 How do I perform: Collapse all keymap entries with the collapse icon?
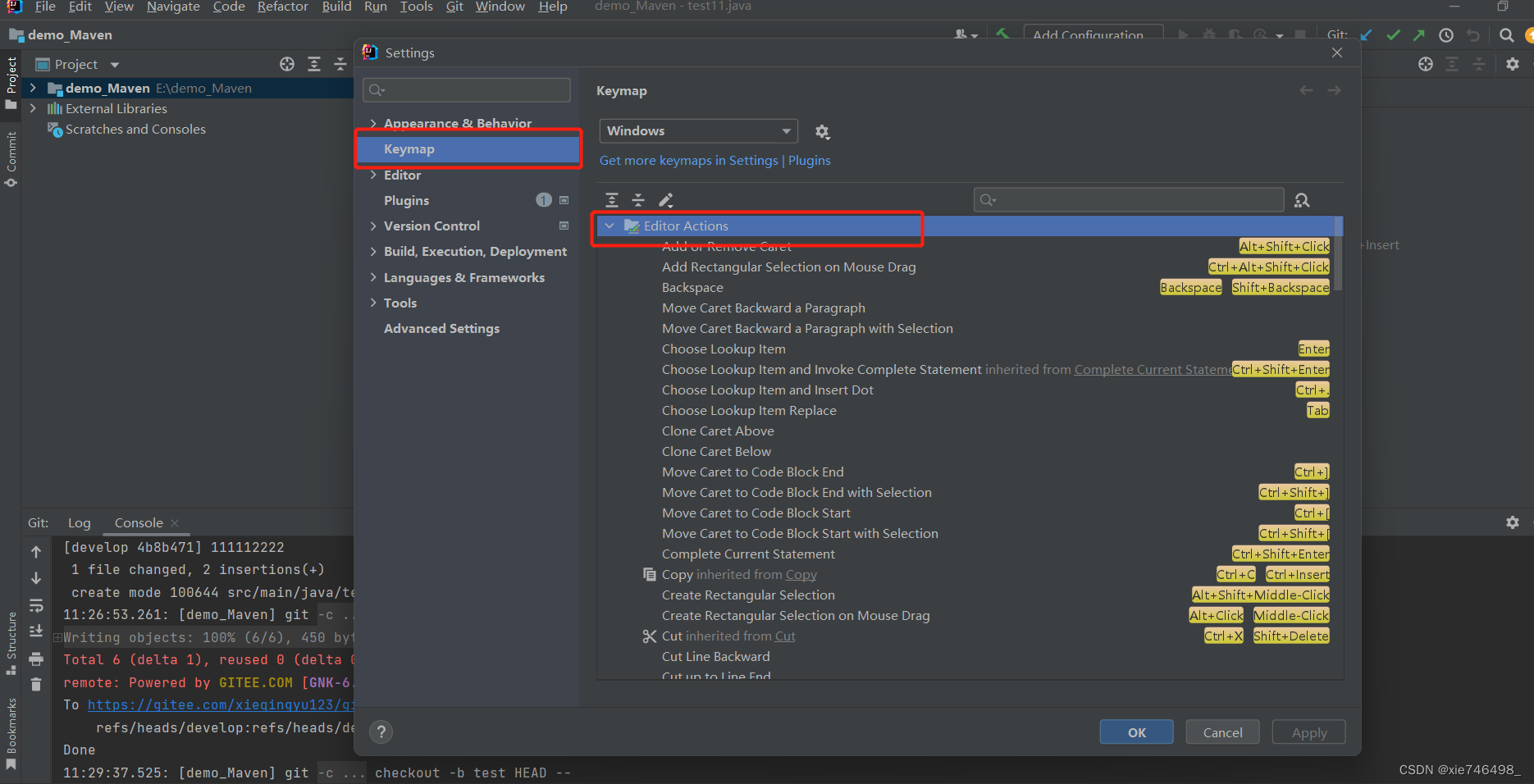[x=638, y=199]
